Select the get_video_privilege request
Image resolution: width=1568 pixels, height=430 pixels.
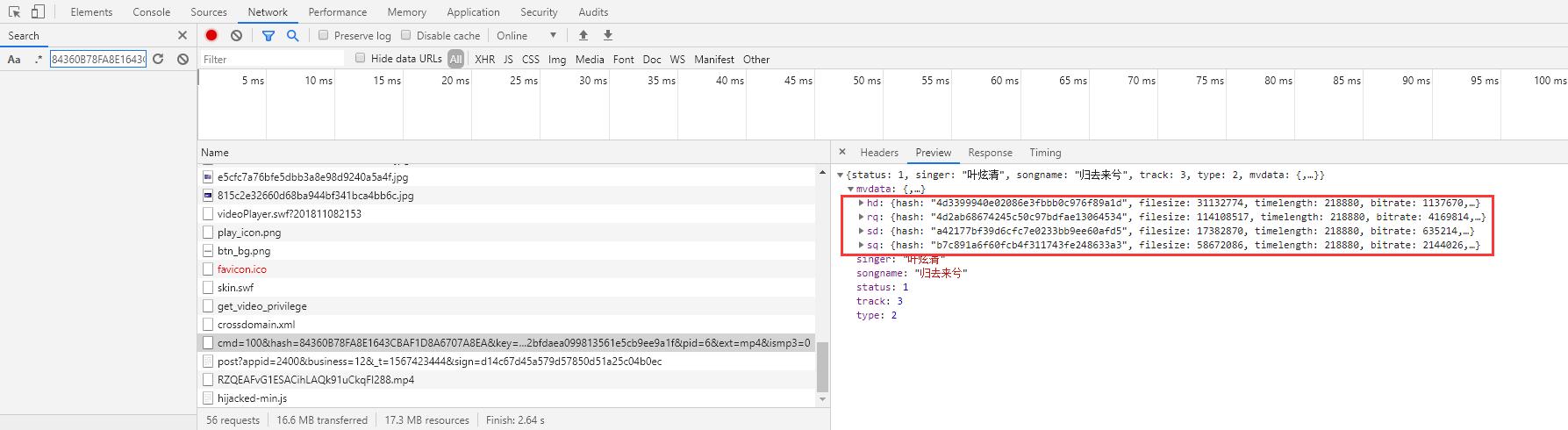261,306
